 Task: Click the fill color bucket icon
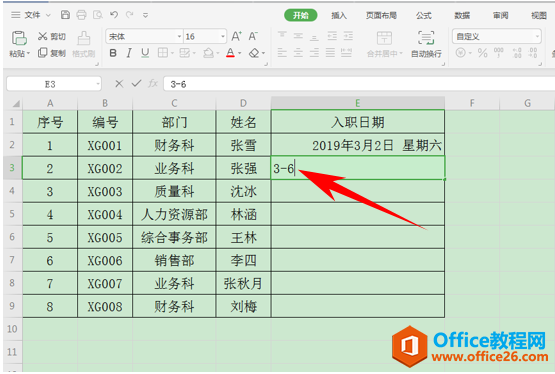point(208,53)
